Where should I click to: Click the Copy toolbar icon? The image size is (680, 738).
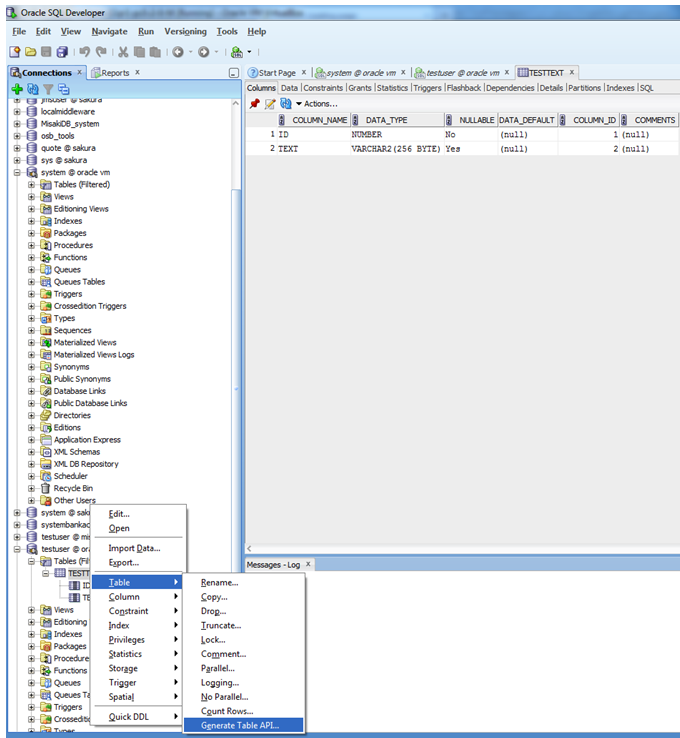139,52
